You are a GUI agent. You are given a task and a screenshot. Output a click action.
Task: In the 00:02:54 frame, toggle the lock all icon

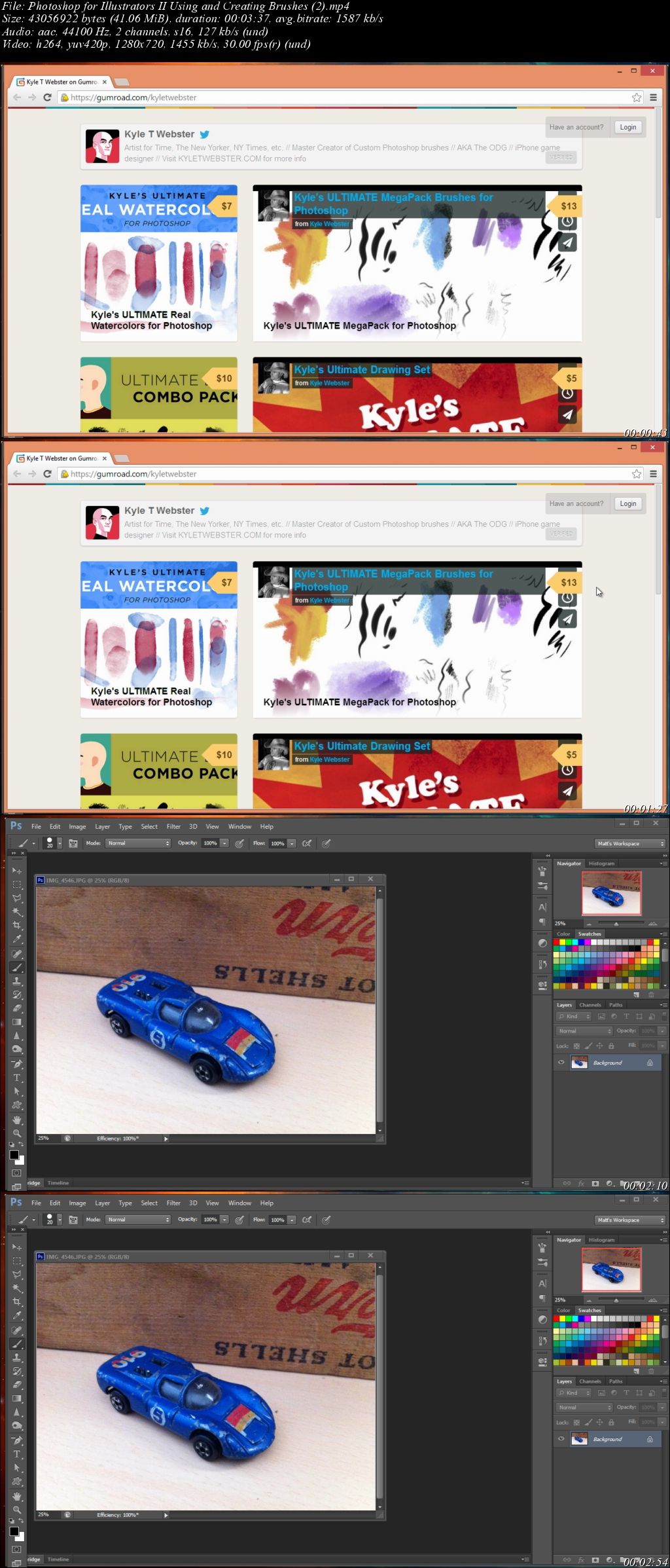611,1422
